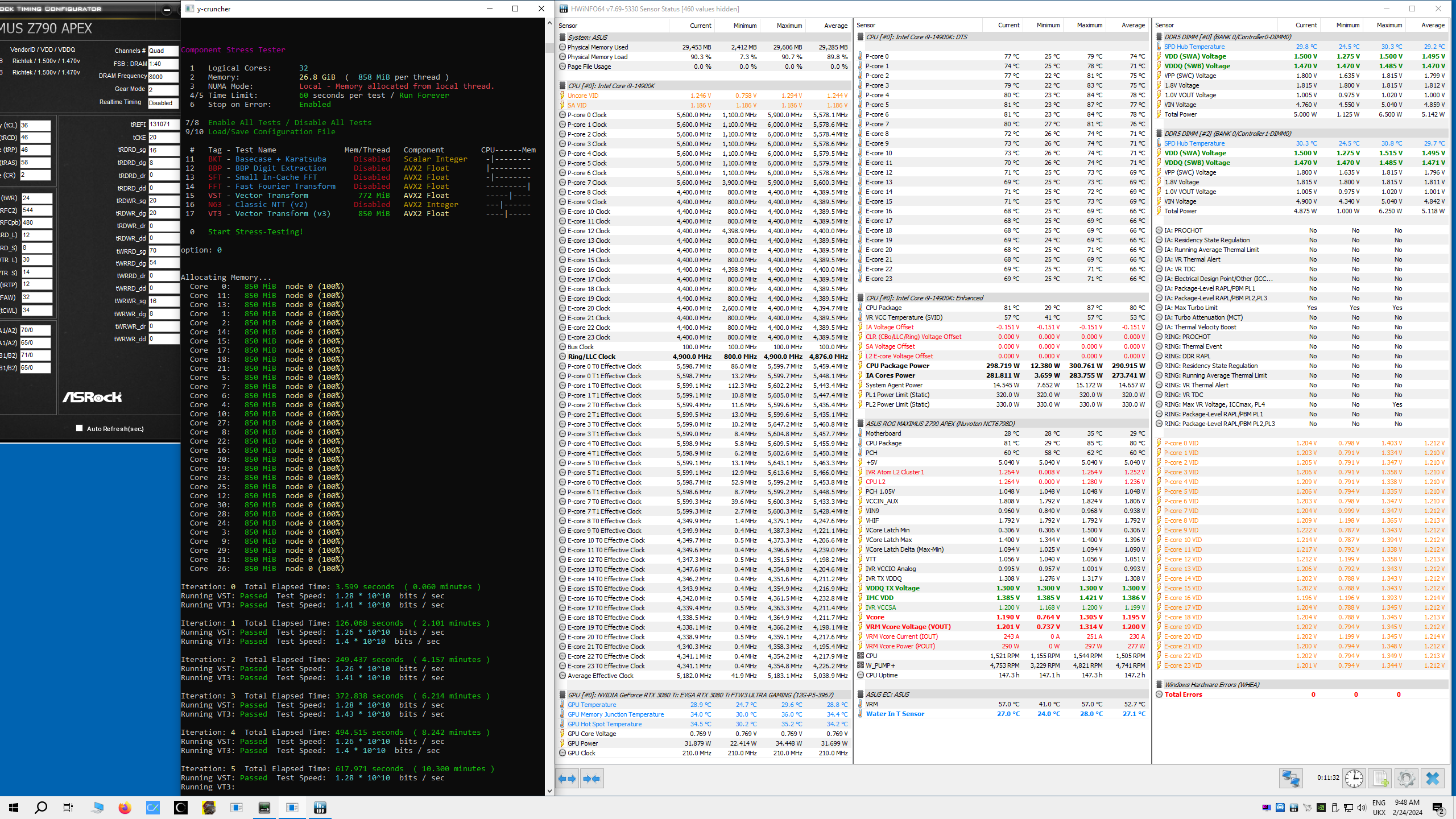Image resolution: width=1456 pixels, height=819 pixels.
Task: Collapse the ASUS EC: ASUS group
Action: tap(861, 694)
